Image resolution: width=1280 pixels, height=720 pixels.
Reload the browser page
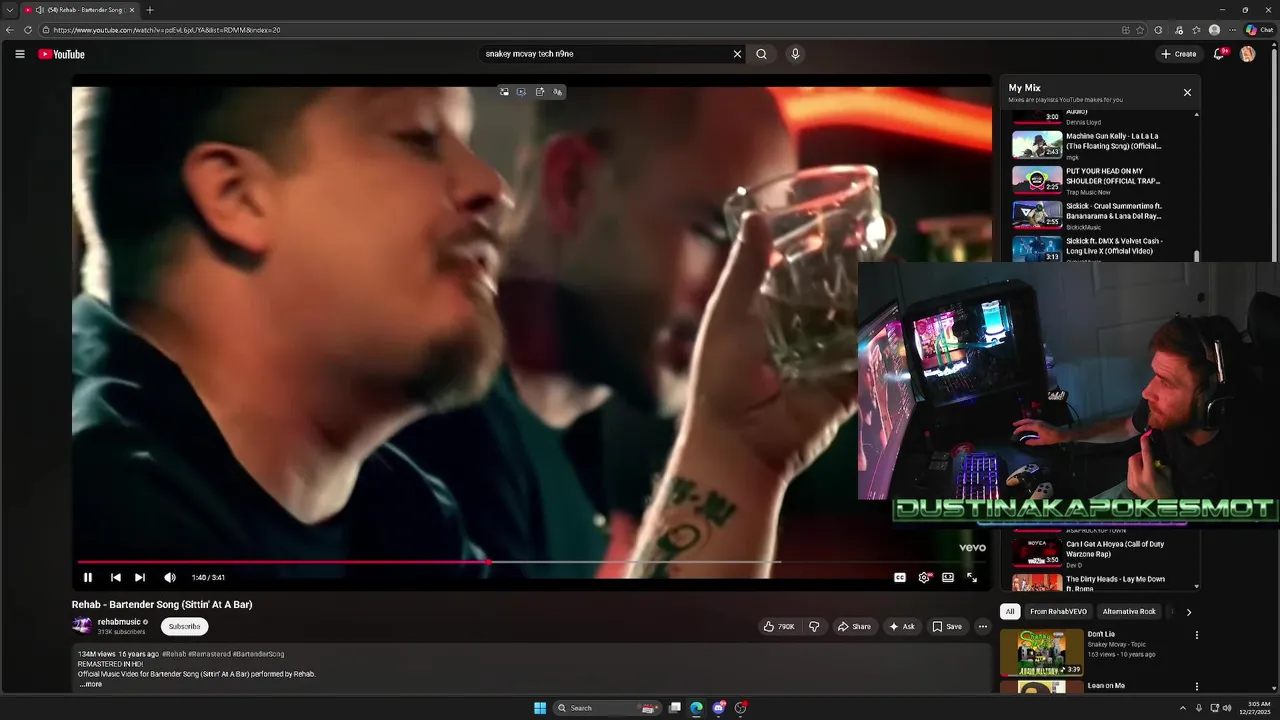coord(28,30)
